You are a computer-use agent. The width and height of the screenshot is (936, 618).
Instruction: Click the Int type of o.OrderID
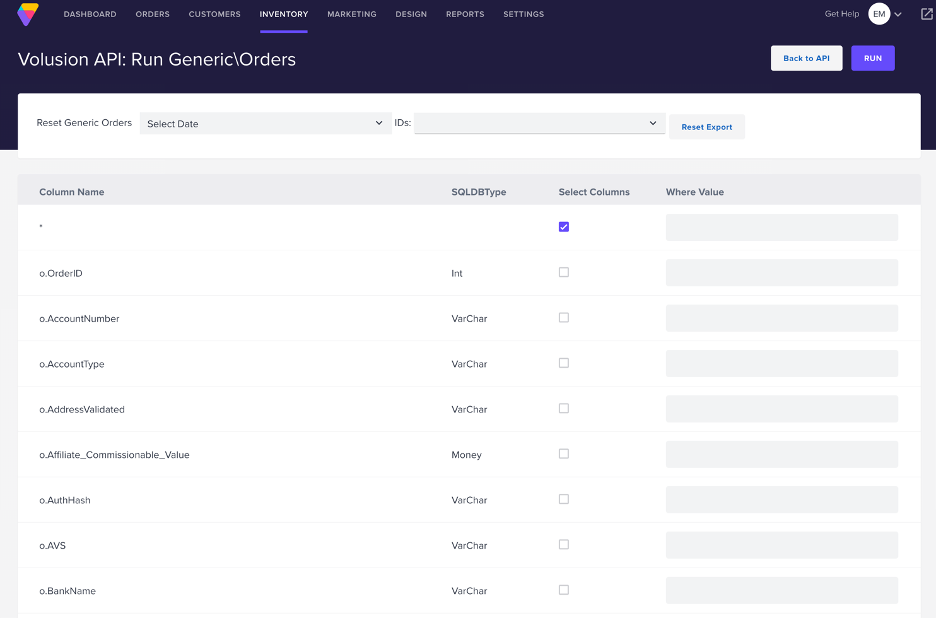457,273
